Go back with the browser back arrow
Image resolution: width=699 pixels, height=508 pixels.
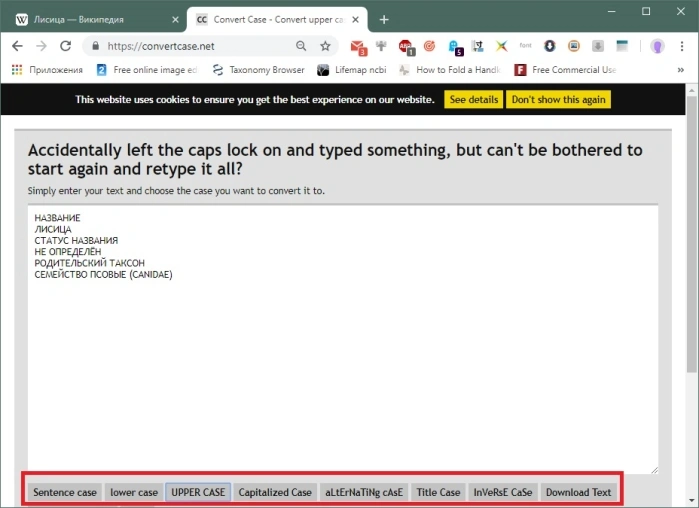17,46
